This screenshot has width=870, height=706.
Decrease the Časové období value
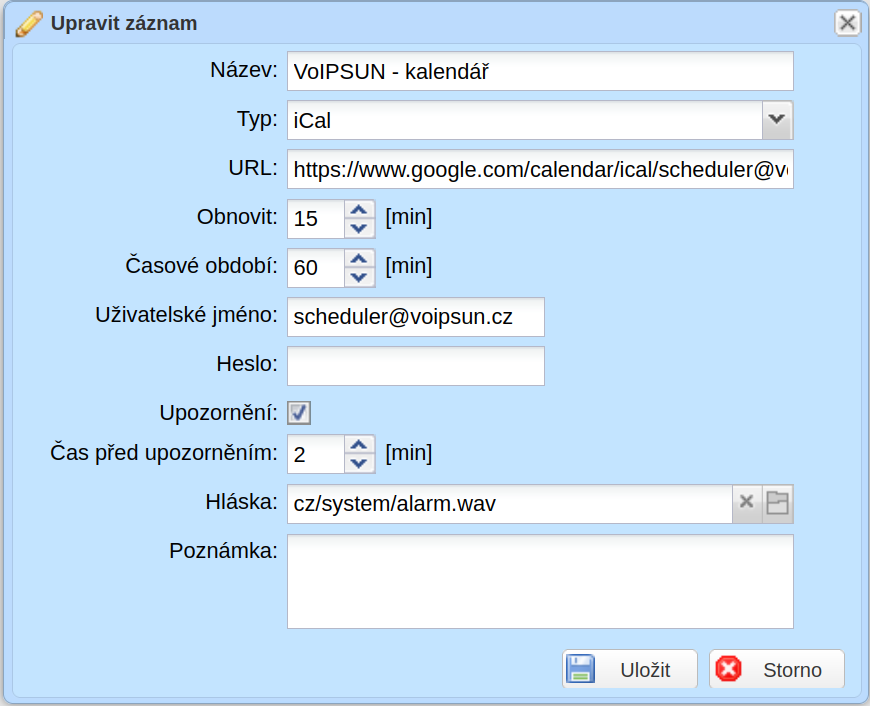pyautogui.click(x=359, y=277)
